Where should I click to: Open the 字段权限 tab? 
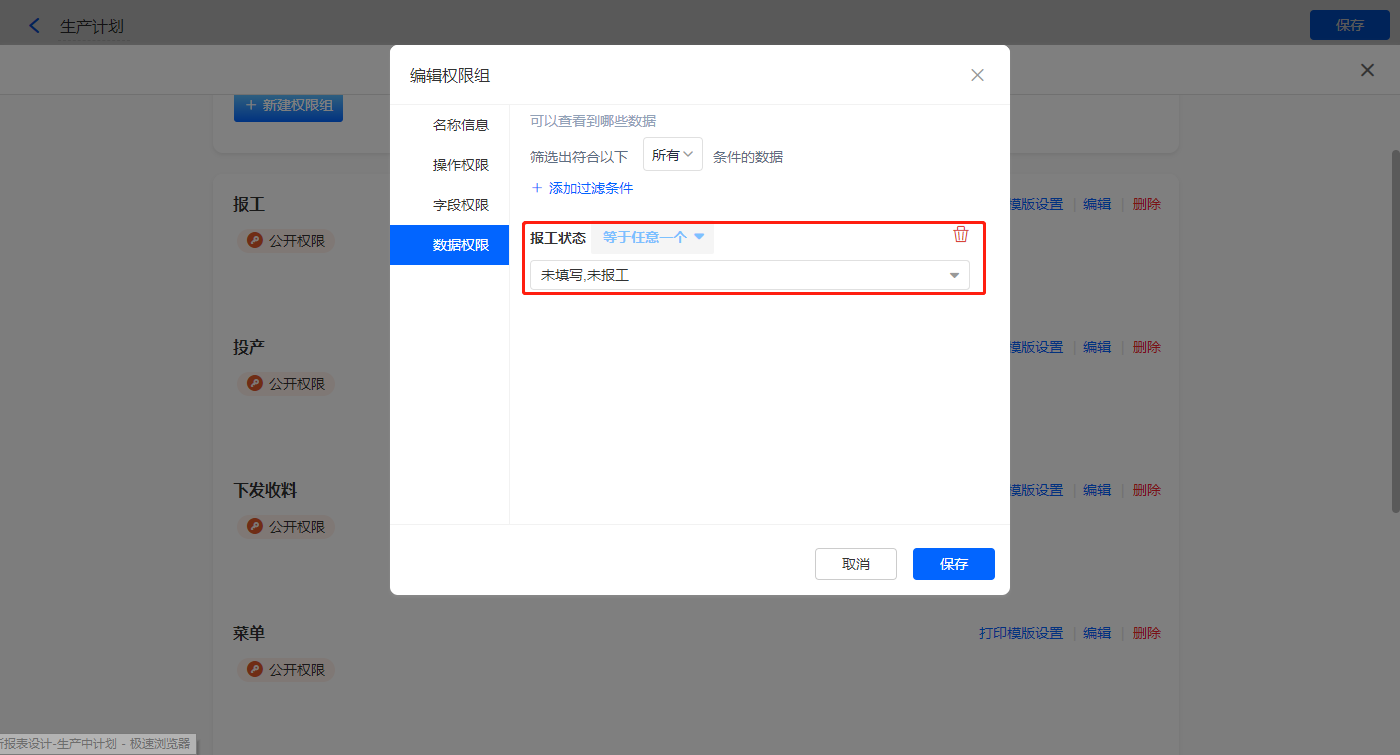[460, 205]
